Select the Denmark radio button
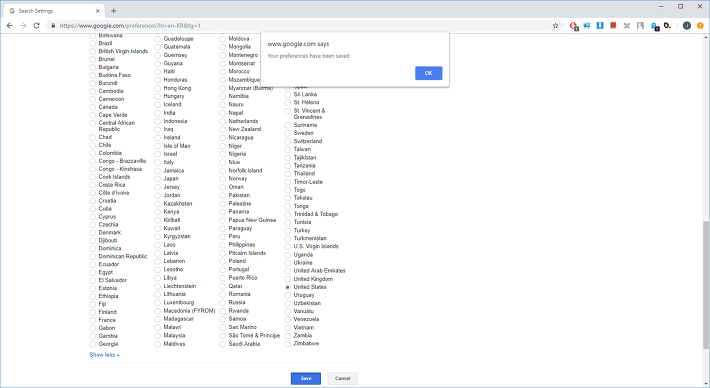Image resolution: width=710 pixels, height=388 pixels. click(x=93, y=233)
